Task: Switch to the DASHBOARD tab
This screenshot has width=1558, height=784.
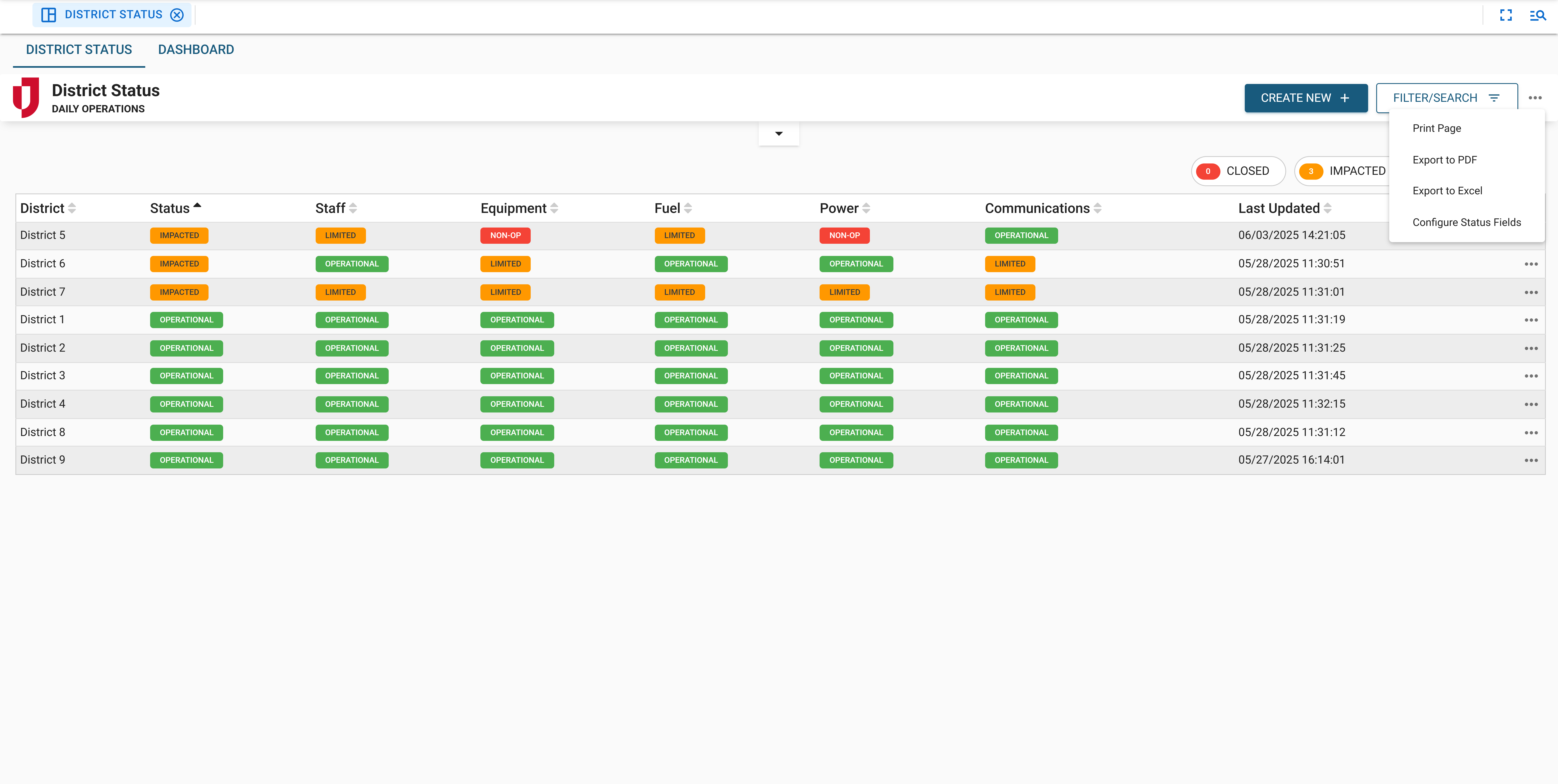Action: tap(196, 49)
